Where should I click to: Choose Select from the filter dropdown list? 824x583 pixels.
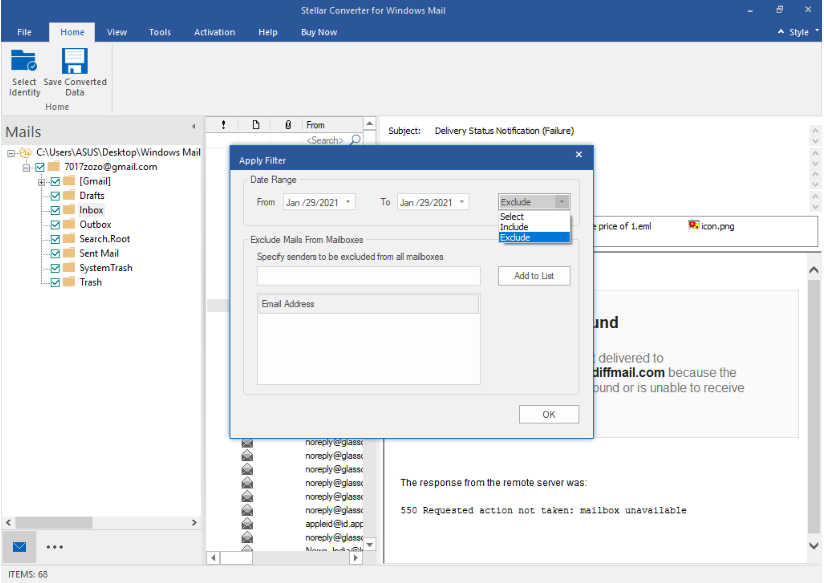tap(534, 217)
